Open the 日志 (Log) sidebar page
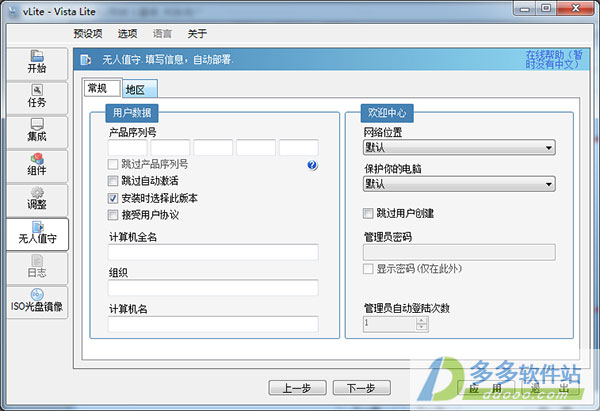600x411 pixels. pos(37,268)
